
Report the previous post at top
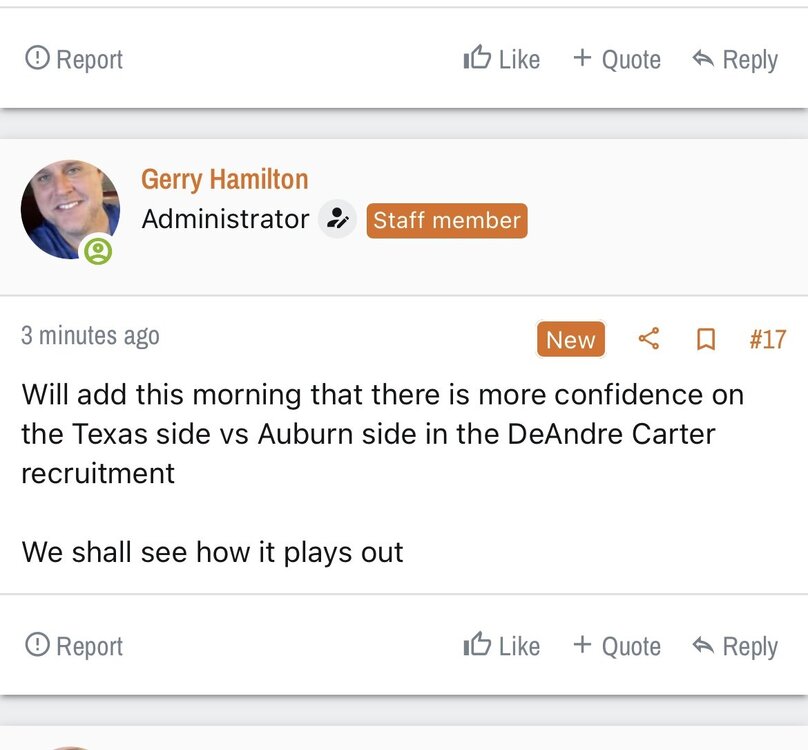point(74,59)
